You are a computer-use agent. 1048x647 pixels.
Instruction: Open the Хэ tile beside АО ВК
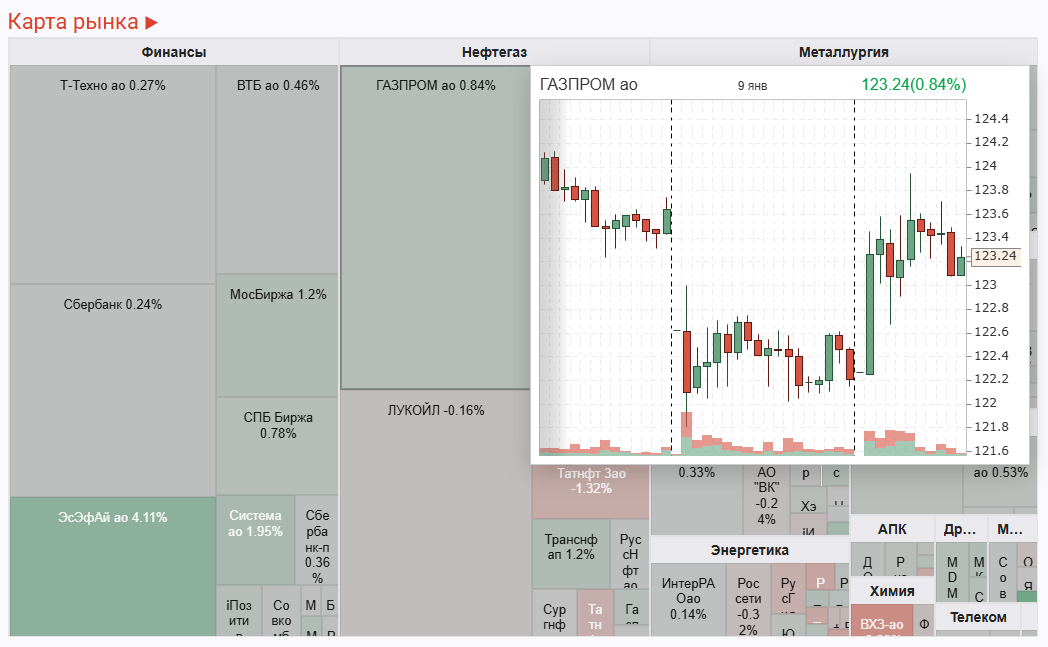point(808,506)
